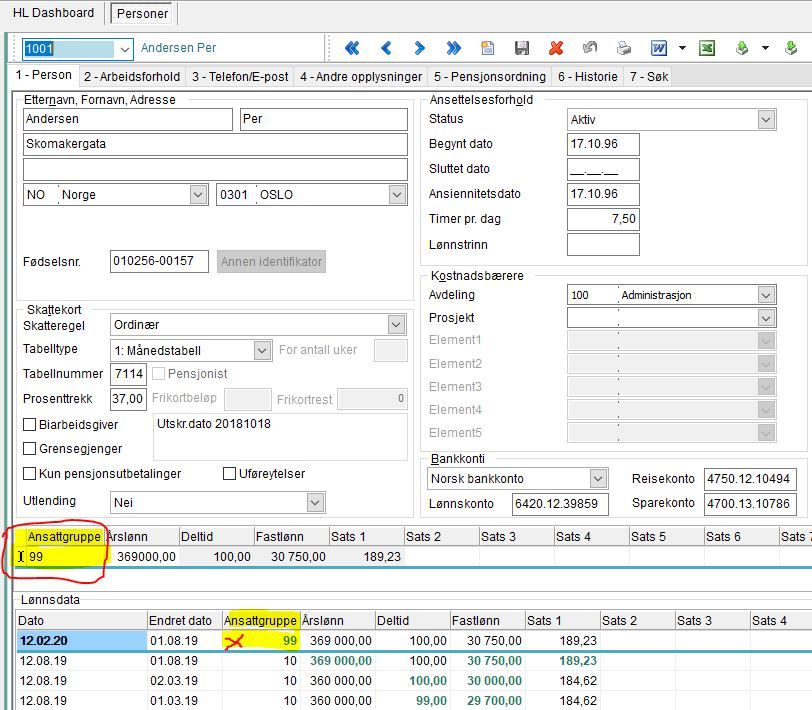The height and width of the screenshot is (710, 812).
Task: Click the printer icon
Action: (624, 48)
